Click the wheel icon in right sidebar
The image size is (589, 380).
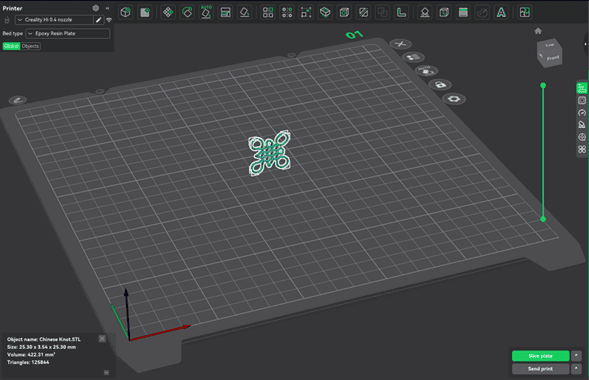click(x=582, y=137)
